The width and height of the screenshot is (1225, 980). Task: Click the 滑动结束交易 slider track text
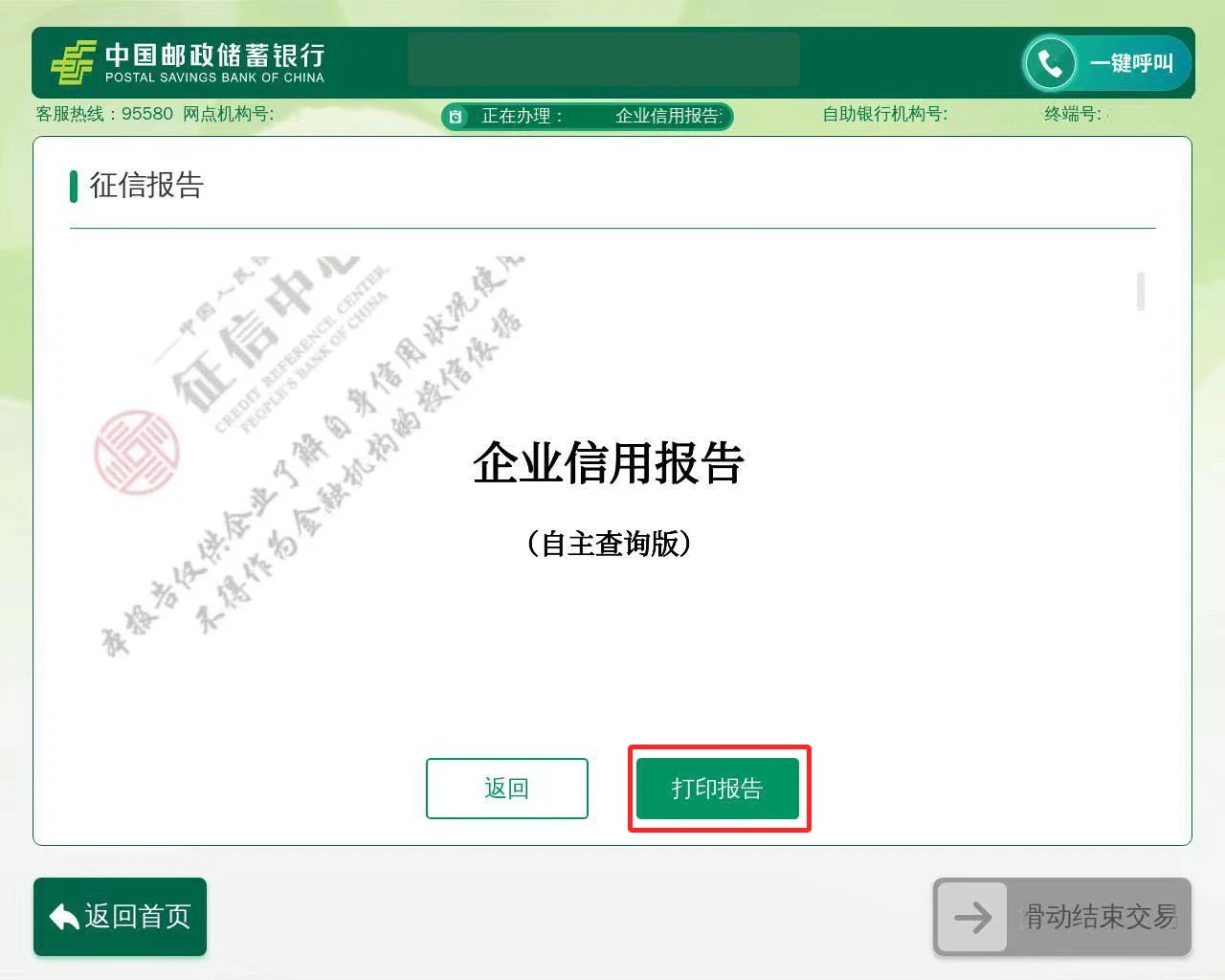[1099, 917]
